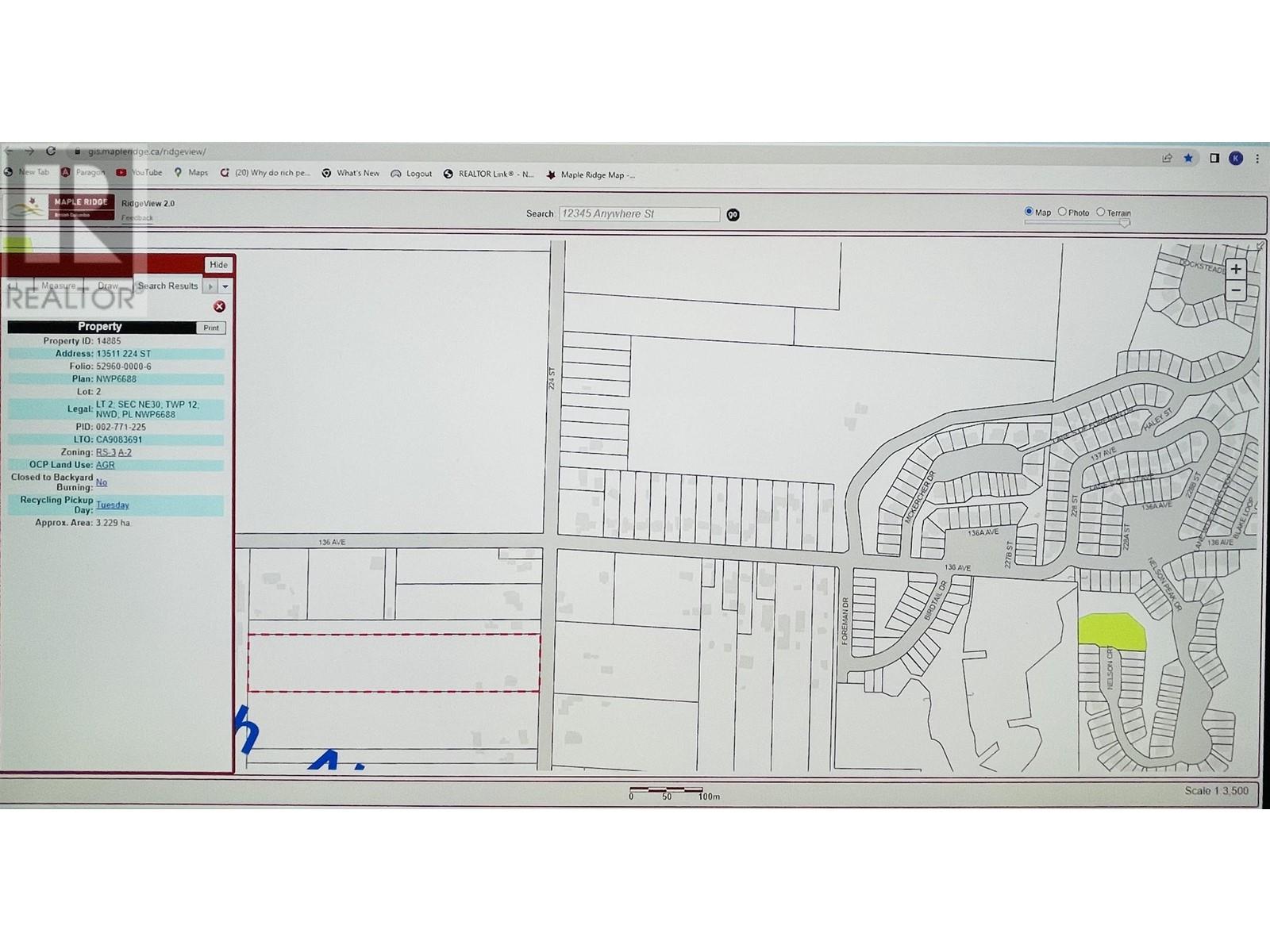Click the browser share page icon
The height and width of the screenshot is (952, 1270).
1167,158
